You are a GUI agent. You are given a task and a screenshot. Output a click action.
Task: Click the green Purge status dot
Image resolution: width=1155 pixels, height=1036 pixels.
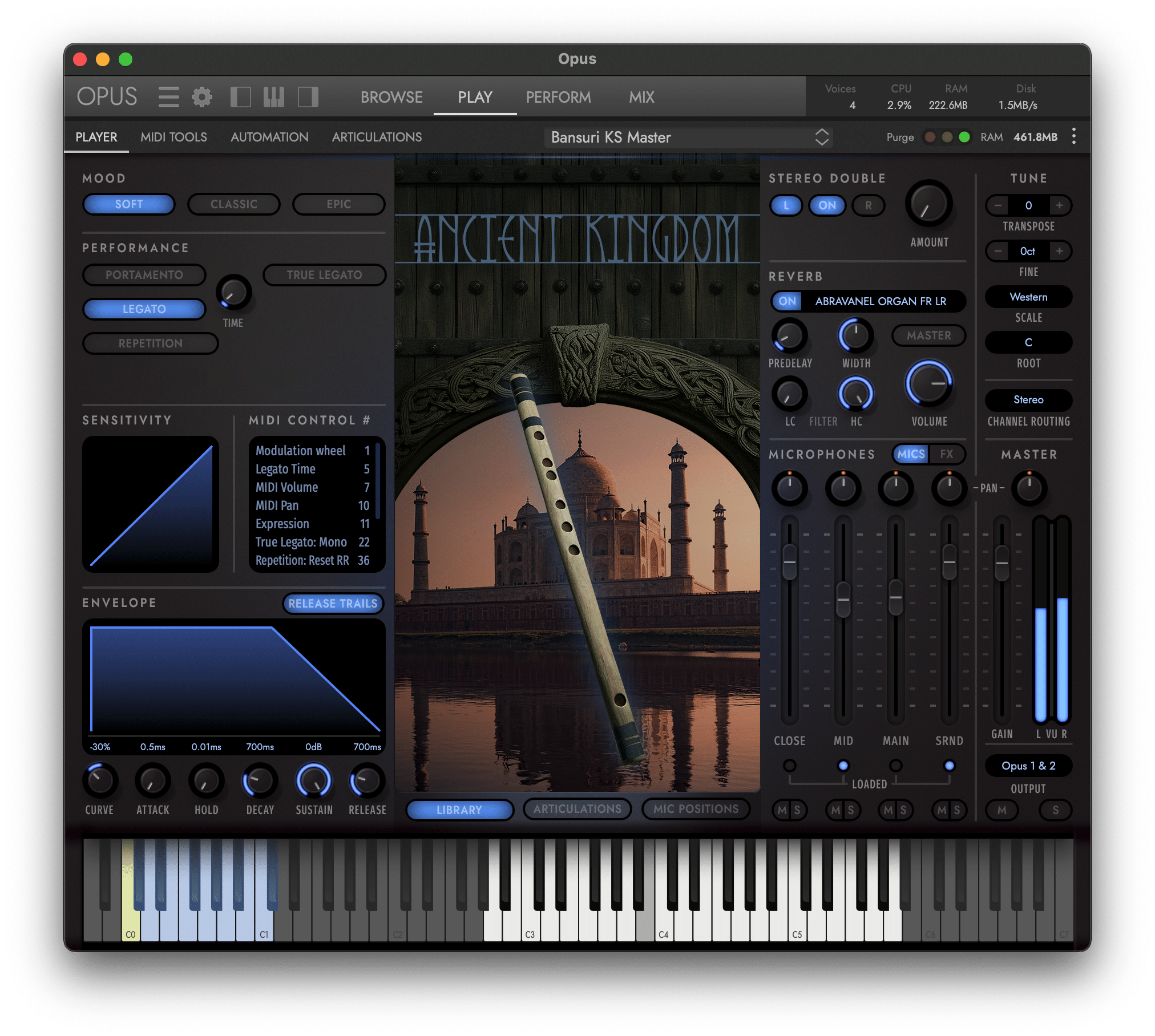(x=964, y=137)
